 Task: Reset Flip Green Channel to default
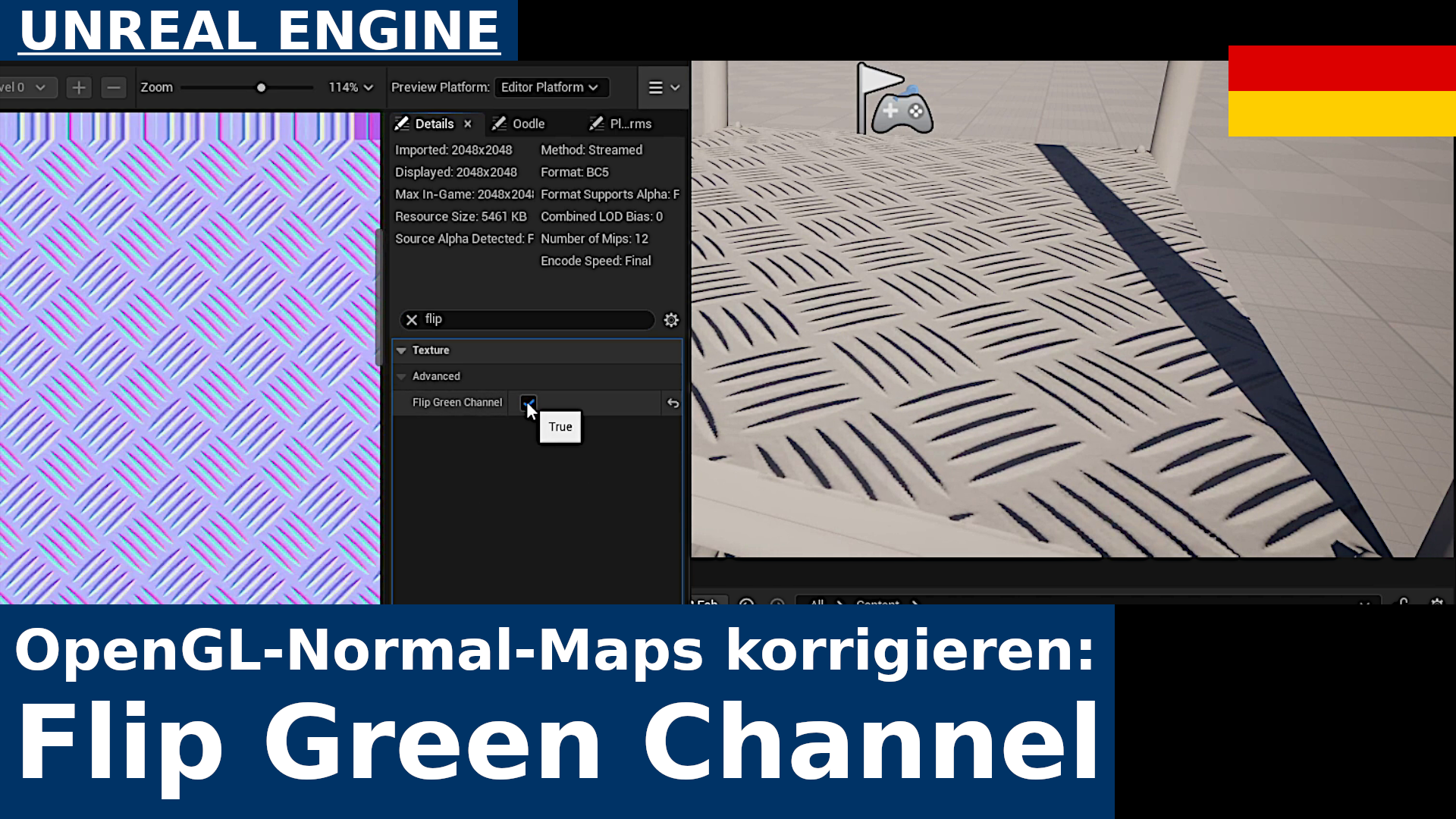[673, 403]
